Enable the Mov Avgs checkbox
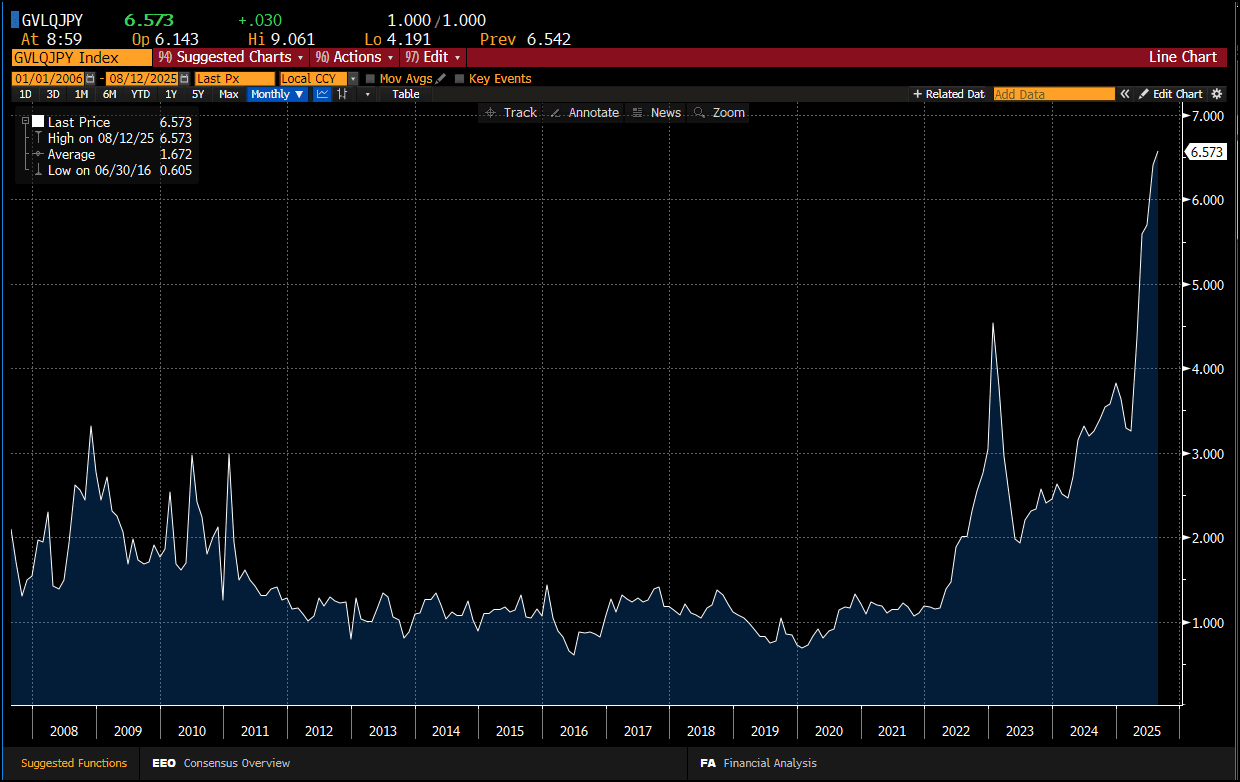 coord(370,78)
